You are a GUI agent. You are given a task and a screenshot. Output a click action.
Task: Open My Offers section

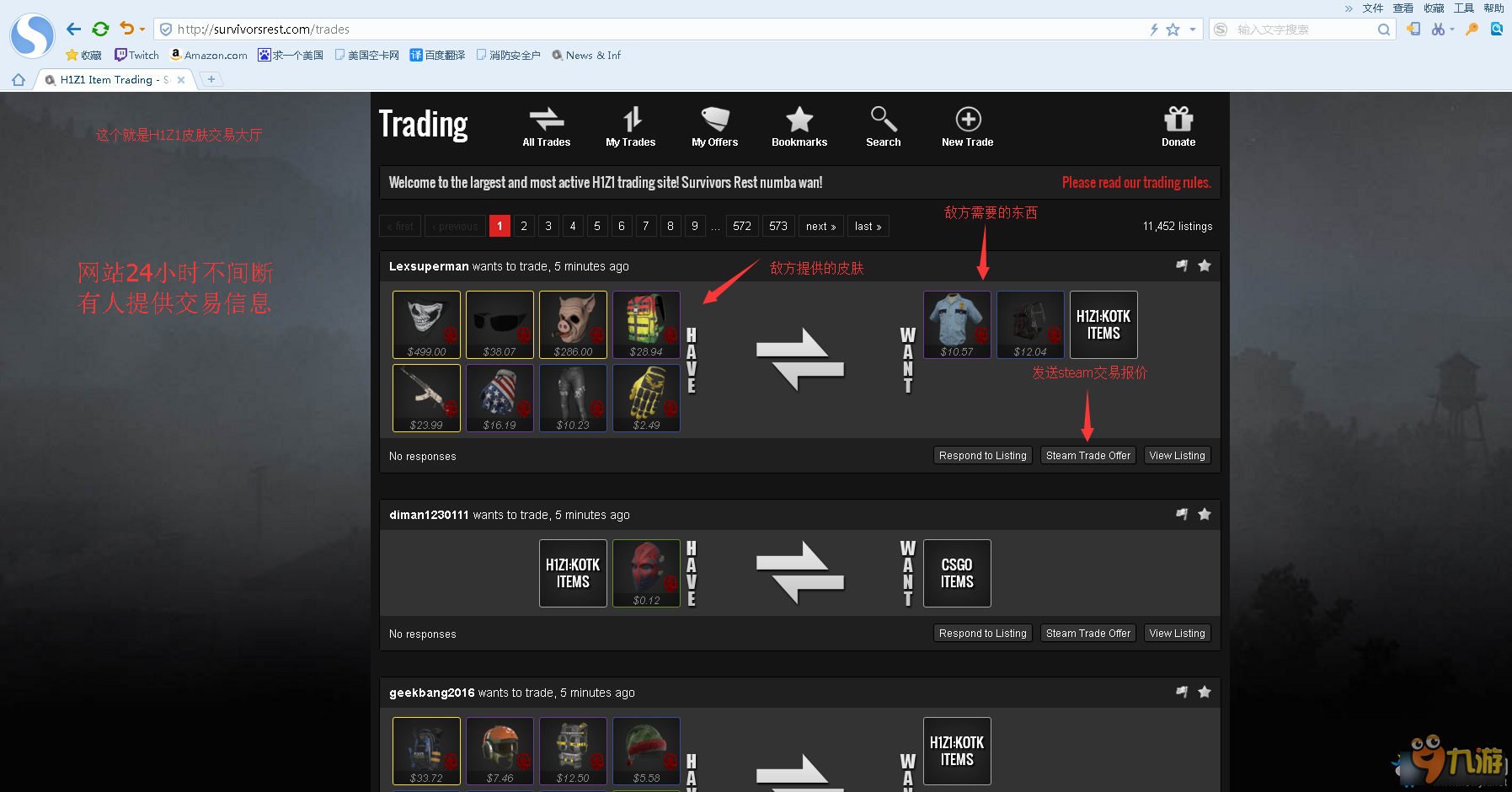[715, 127]
